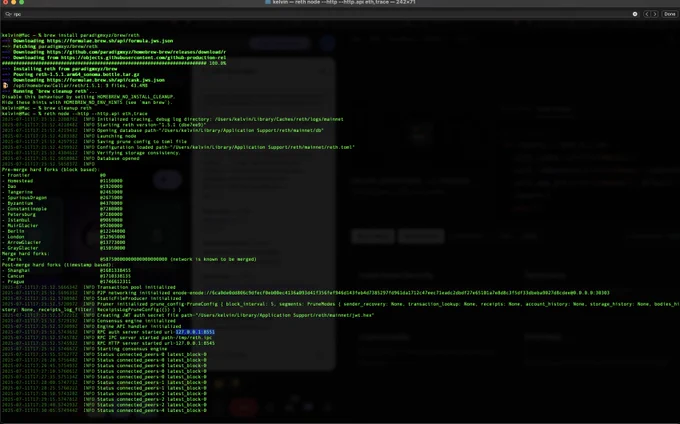680x424 pixels.
Task: Click 'Pre-merge hard forks (block based)' heading
Action: 50,170
